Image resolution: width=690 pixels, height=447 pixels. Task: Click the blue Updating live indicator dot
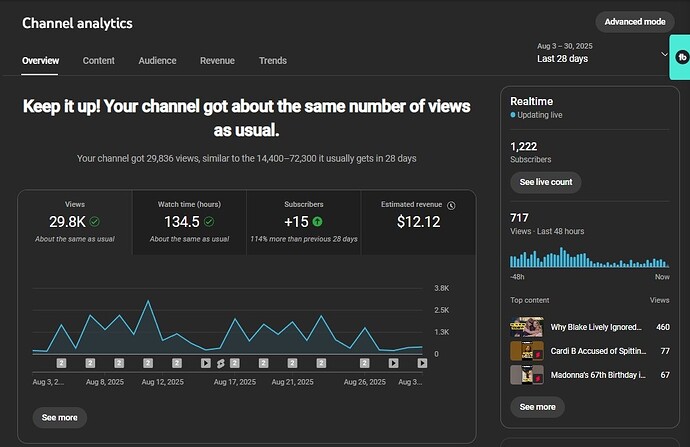coord(514,116)
